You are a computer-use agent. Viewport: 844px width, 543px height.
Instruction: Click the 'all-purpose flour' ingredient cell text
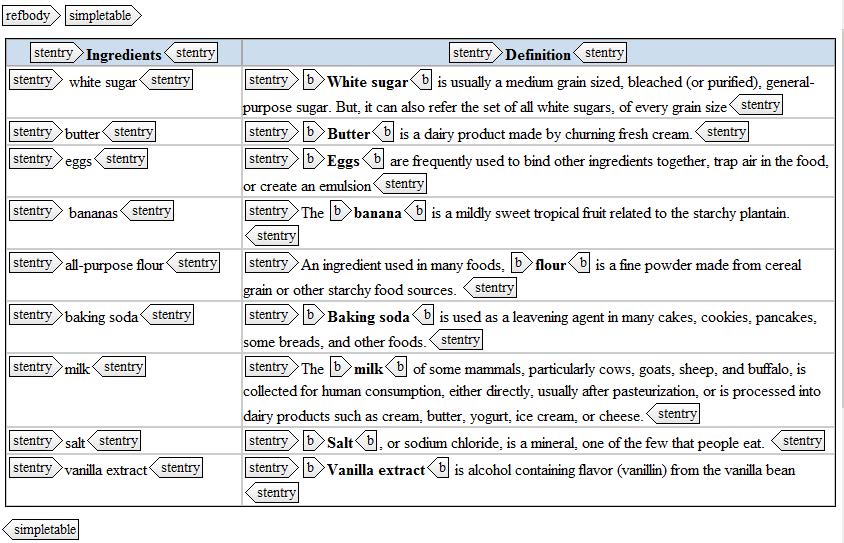click(x=114, y=265)
